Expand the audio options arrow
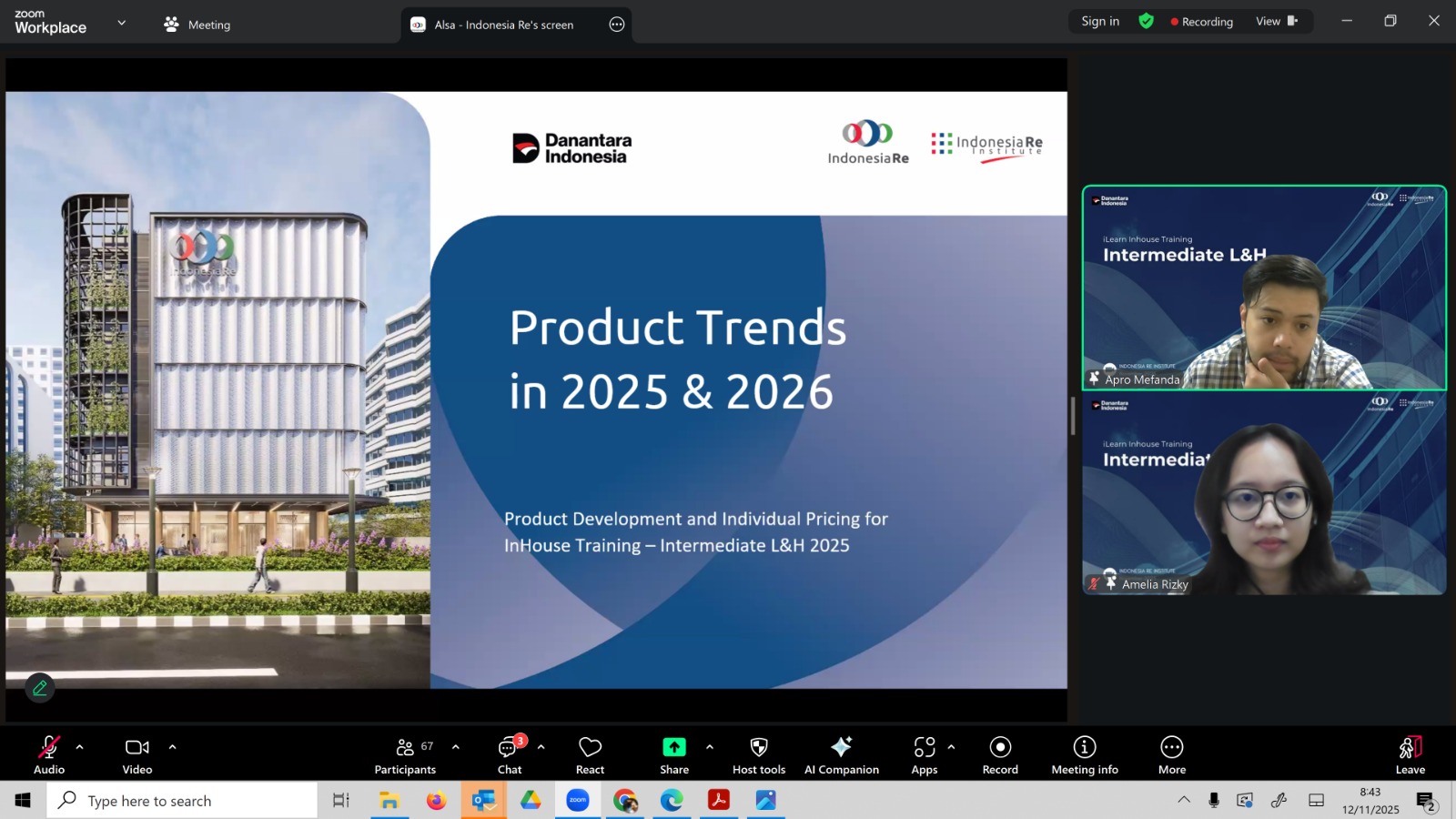Viewport: 1456px width, 819px height. click(80, 747)
